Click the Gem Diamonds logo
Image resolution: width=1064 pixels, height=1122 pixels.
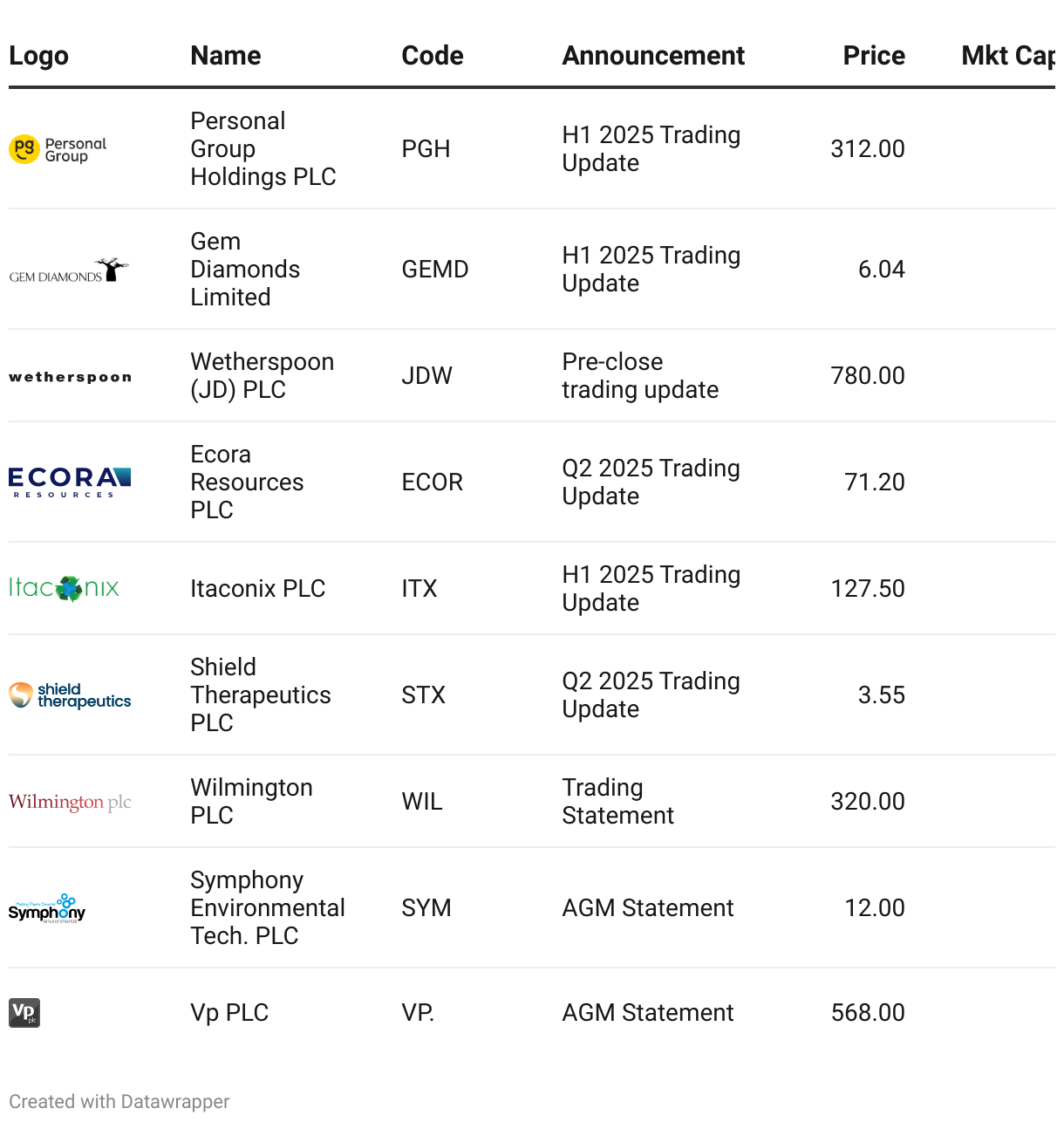69,270
